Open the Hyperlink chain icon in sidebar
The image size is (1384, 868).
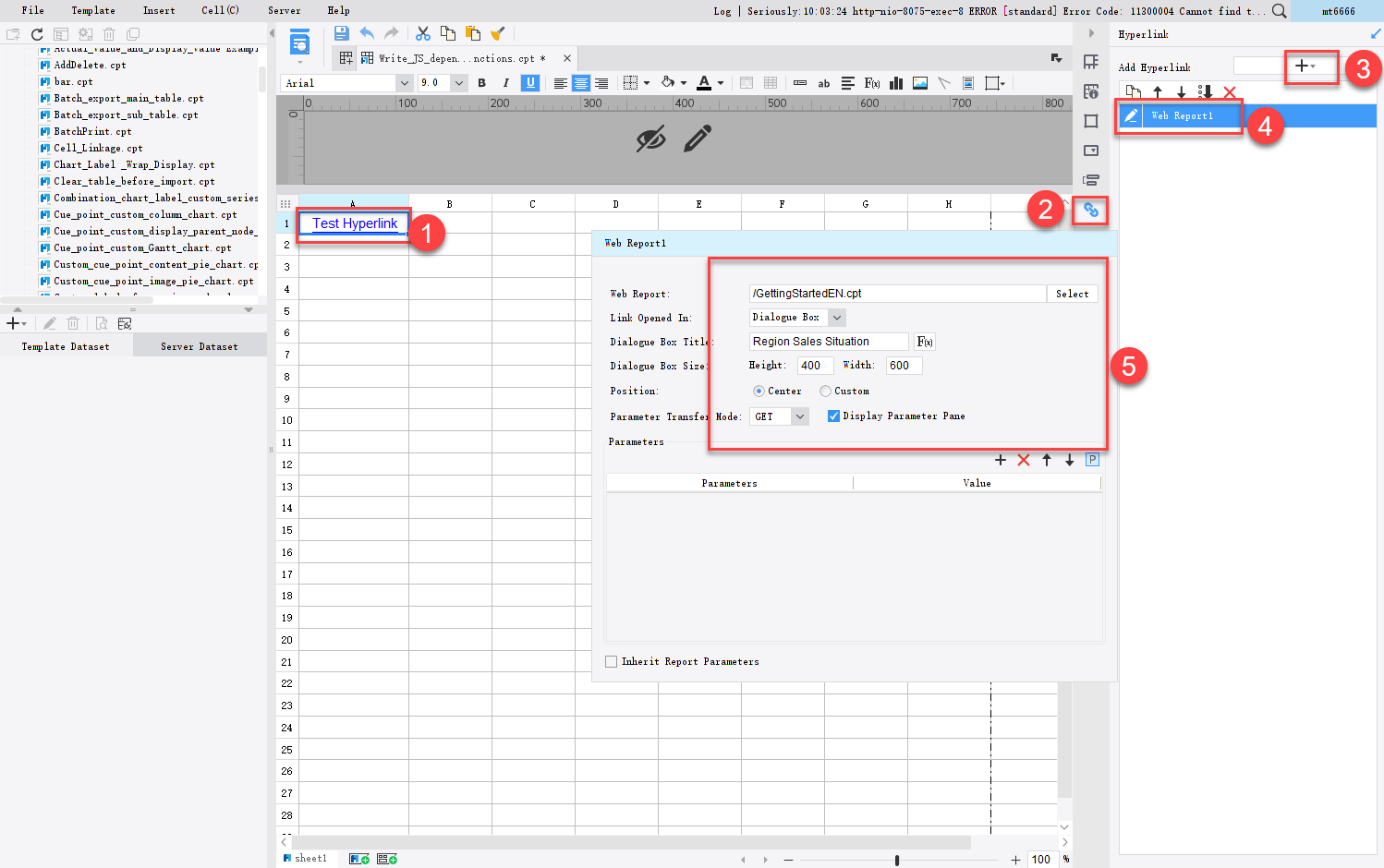click(x=1090, y=211)
